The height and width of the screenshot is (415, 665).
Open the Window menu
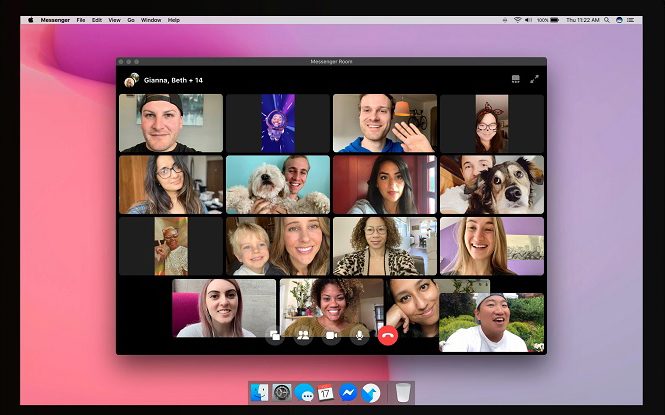[x=151, y=20]
